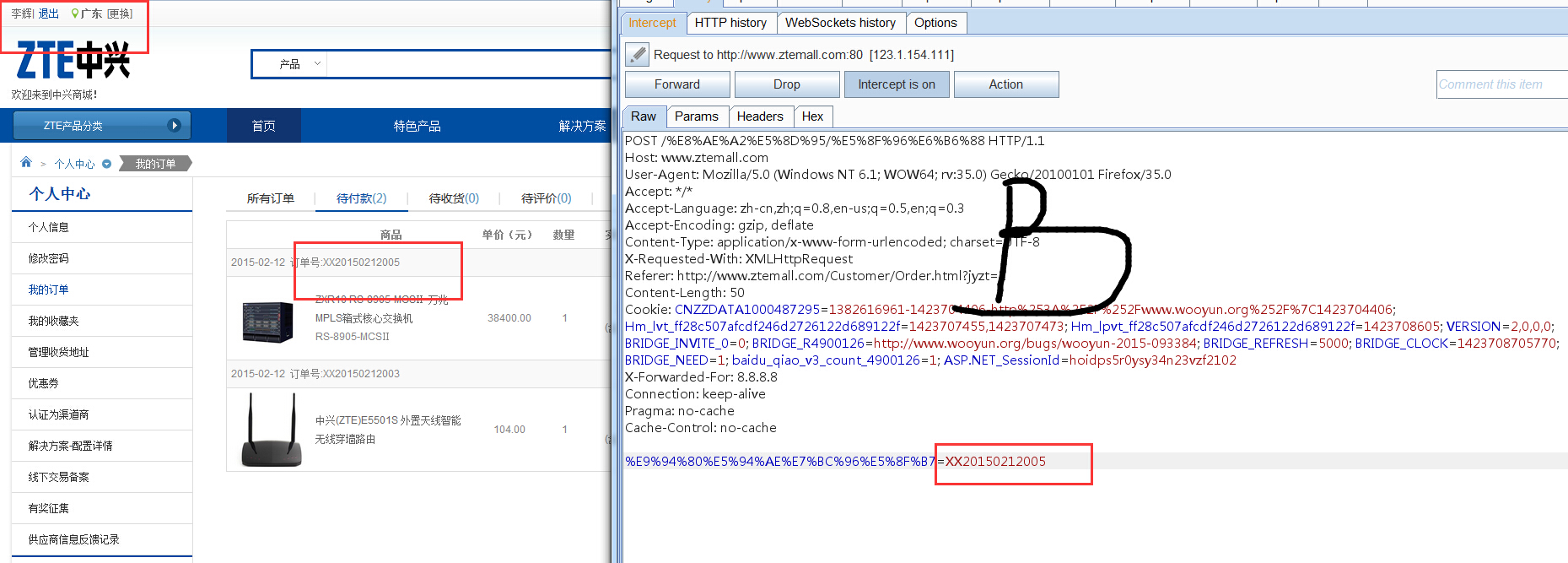The width and height of the screenshot is (1568, 563).
Task: Click the POST request first line
Action: pyautogui.click(x=834, y=141)
